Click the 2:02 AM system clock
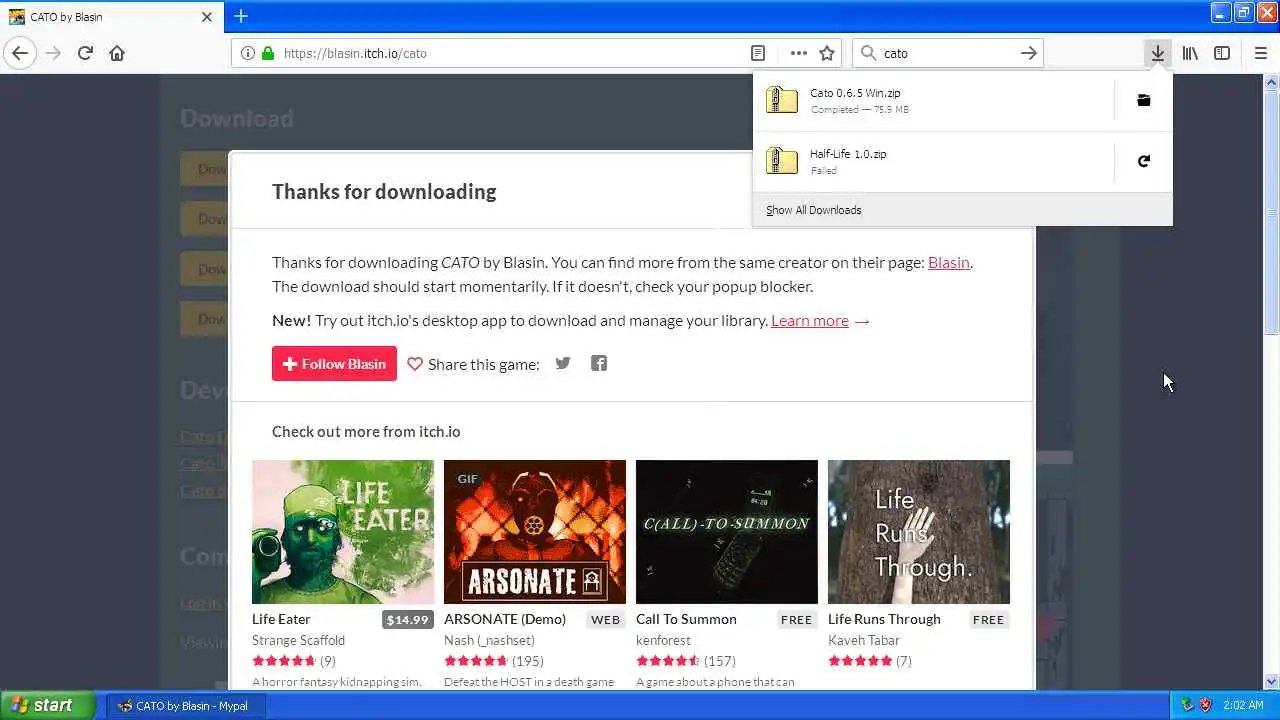This screenshot has height=720, width=1280. 1243,705
